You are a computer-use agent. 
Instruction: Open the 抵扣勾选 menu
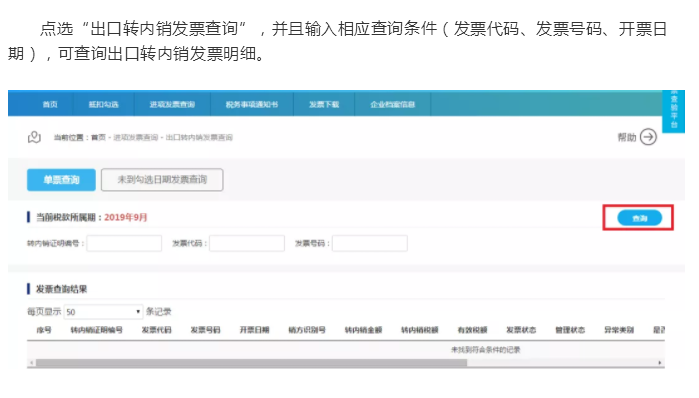tap(103, 104)
